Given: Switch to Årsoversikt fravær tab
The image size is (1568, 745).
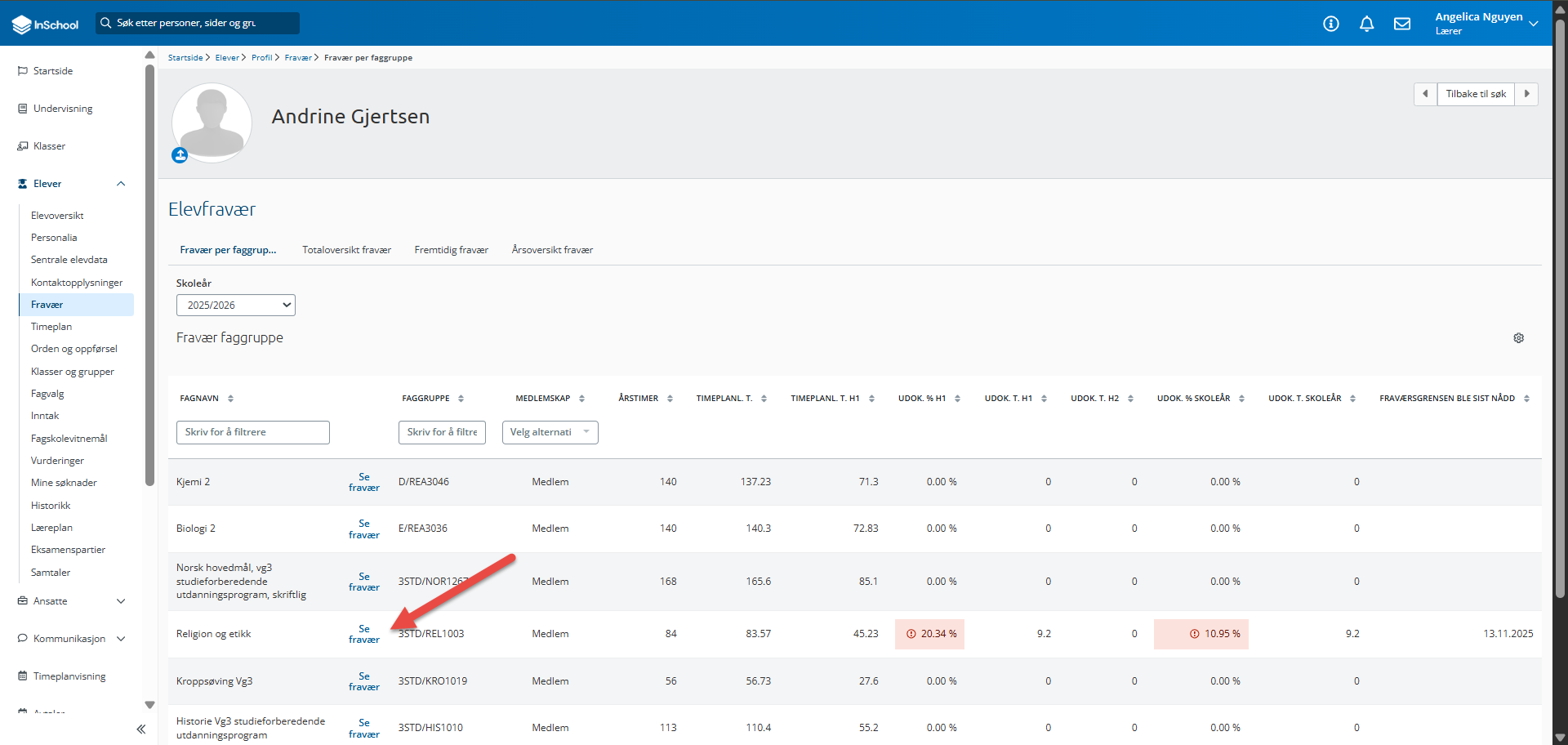Looking at the screenshot, I should coord(552,250).
